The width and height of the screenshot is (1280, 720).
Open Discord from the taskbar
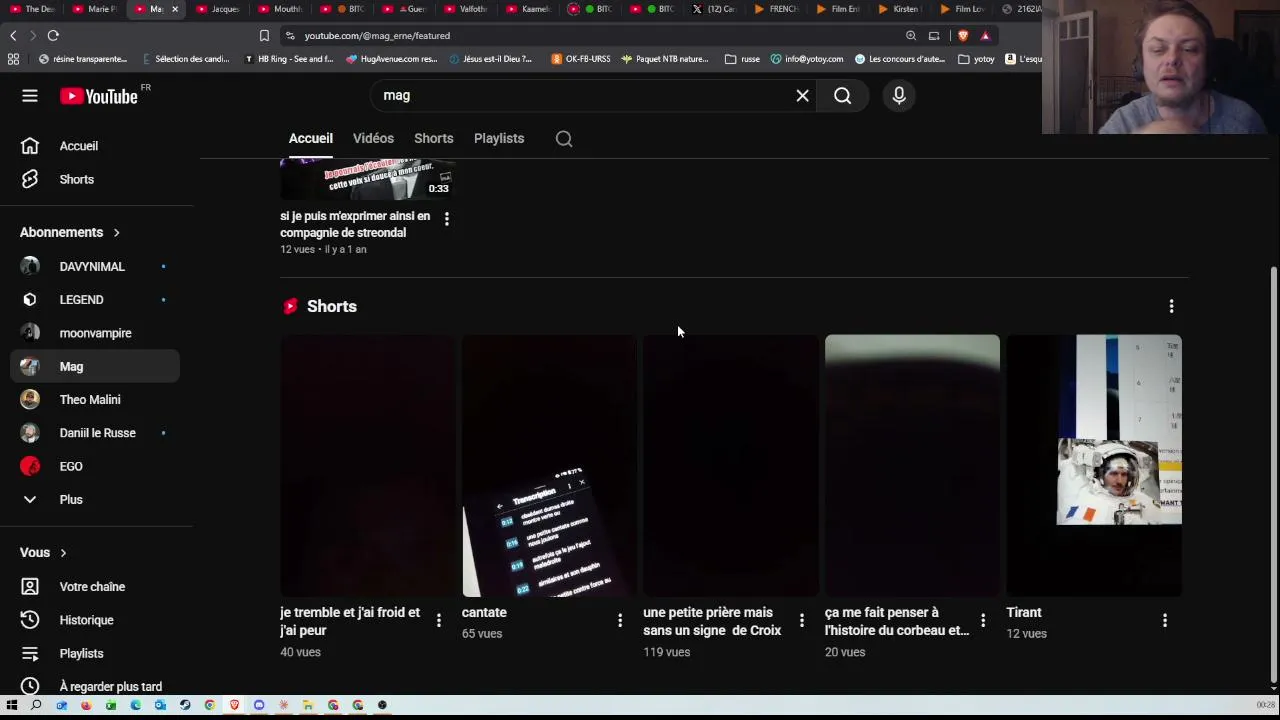(259, 705)
